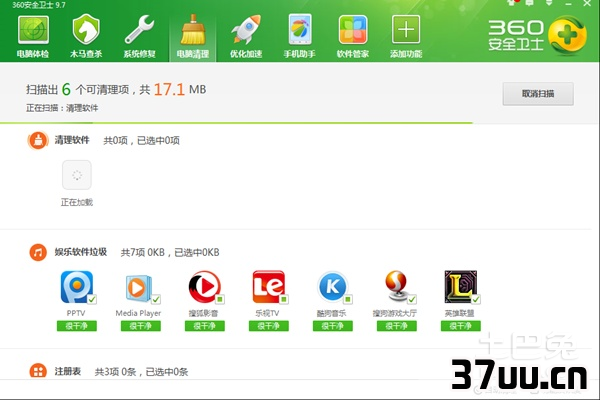Click the 17.1 MB total size
This screenshot has height=400, width=600.
click(180, 90)
